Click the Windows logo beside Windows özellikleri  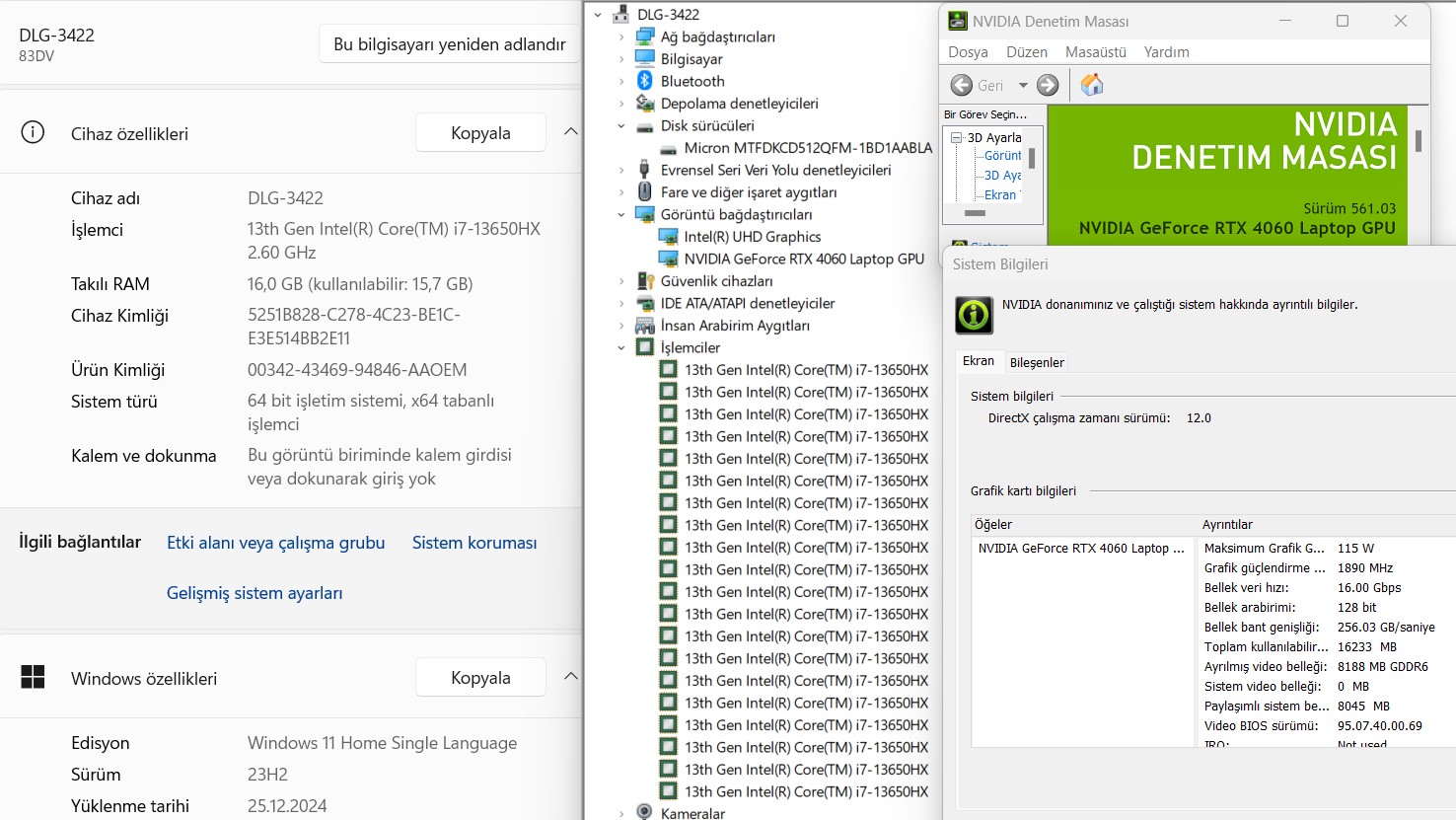click(x=33, y=677)
